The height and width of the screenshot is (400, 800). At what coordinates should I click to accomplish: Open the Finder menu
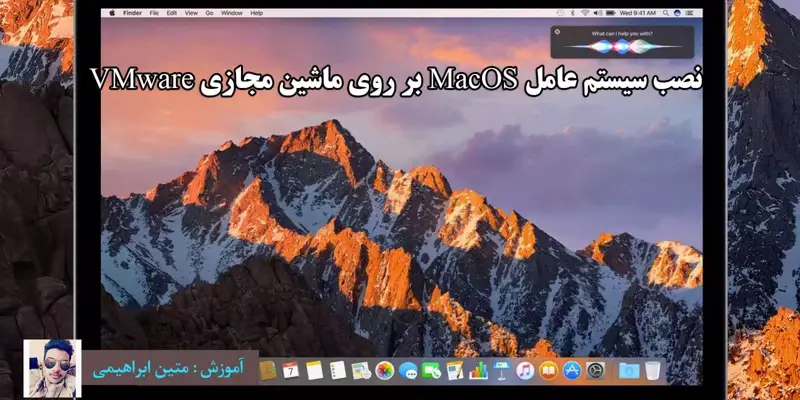tap(132, 13)
